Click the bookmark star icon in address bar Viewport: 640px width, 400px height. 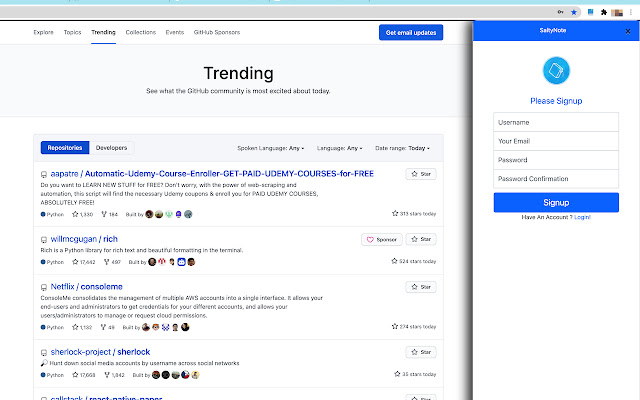pos(573,12)
